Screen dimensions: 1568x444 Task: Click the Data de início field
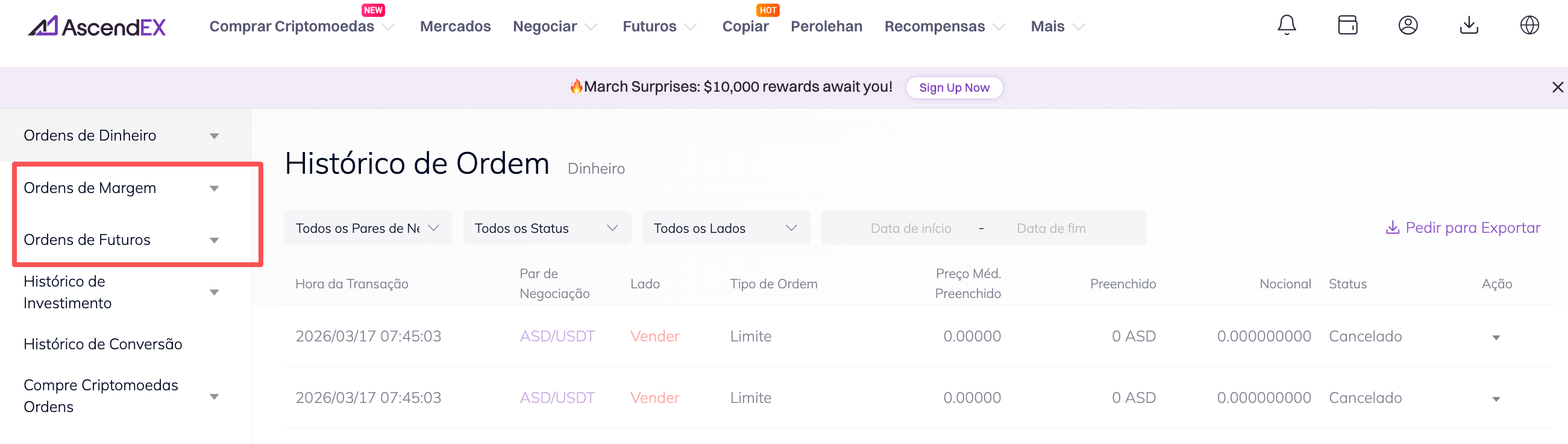tap(910, 228)
